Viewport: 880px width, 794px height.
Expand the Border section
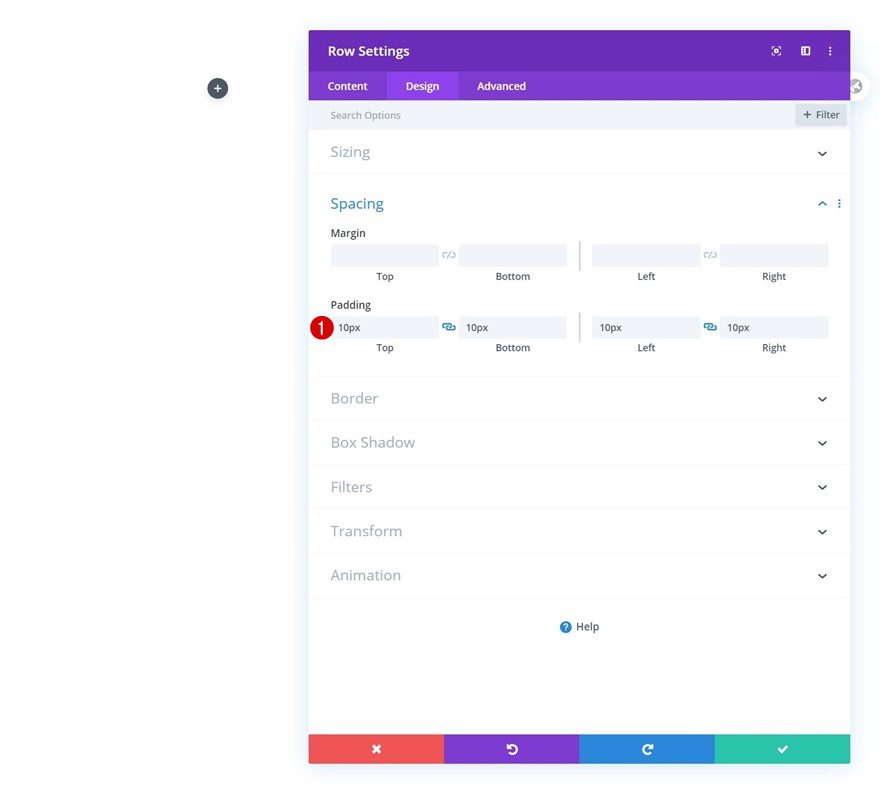579,397
